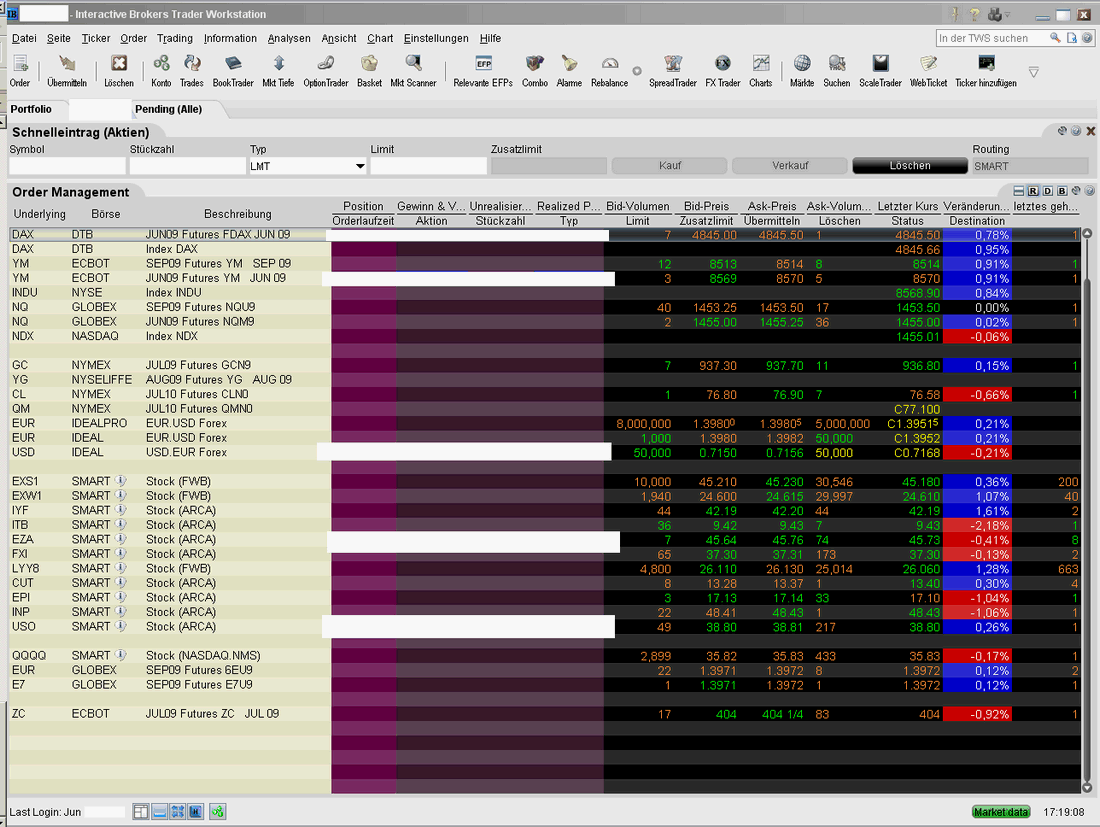Open the Einstellungen menu

point(436,38)
